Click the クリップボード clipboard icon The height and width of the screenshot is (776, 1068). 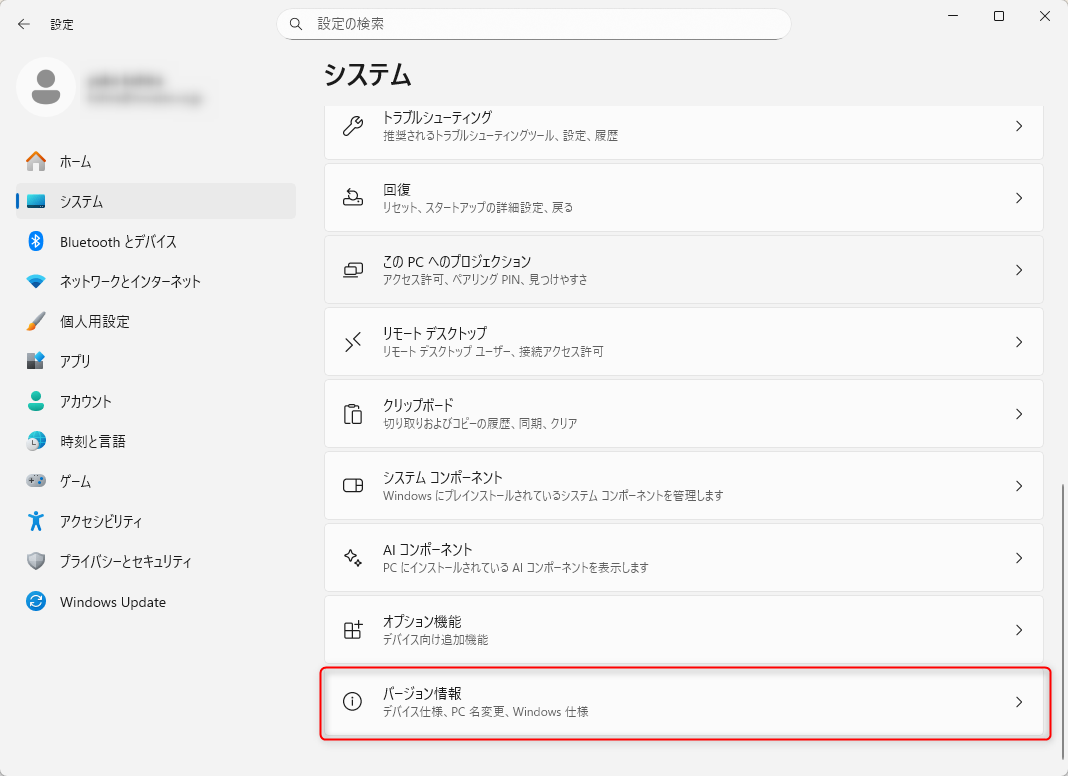point(353,414)
